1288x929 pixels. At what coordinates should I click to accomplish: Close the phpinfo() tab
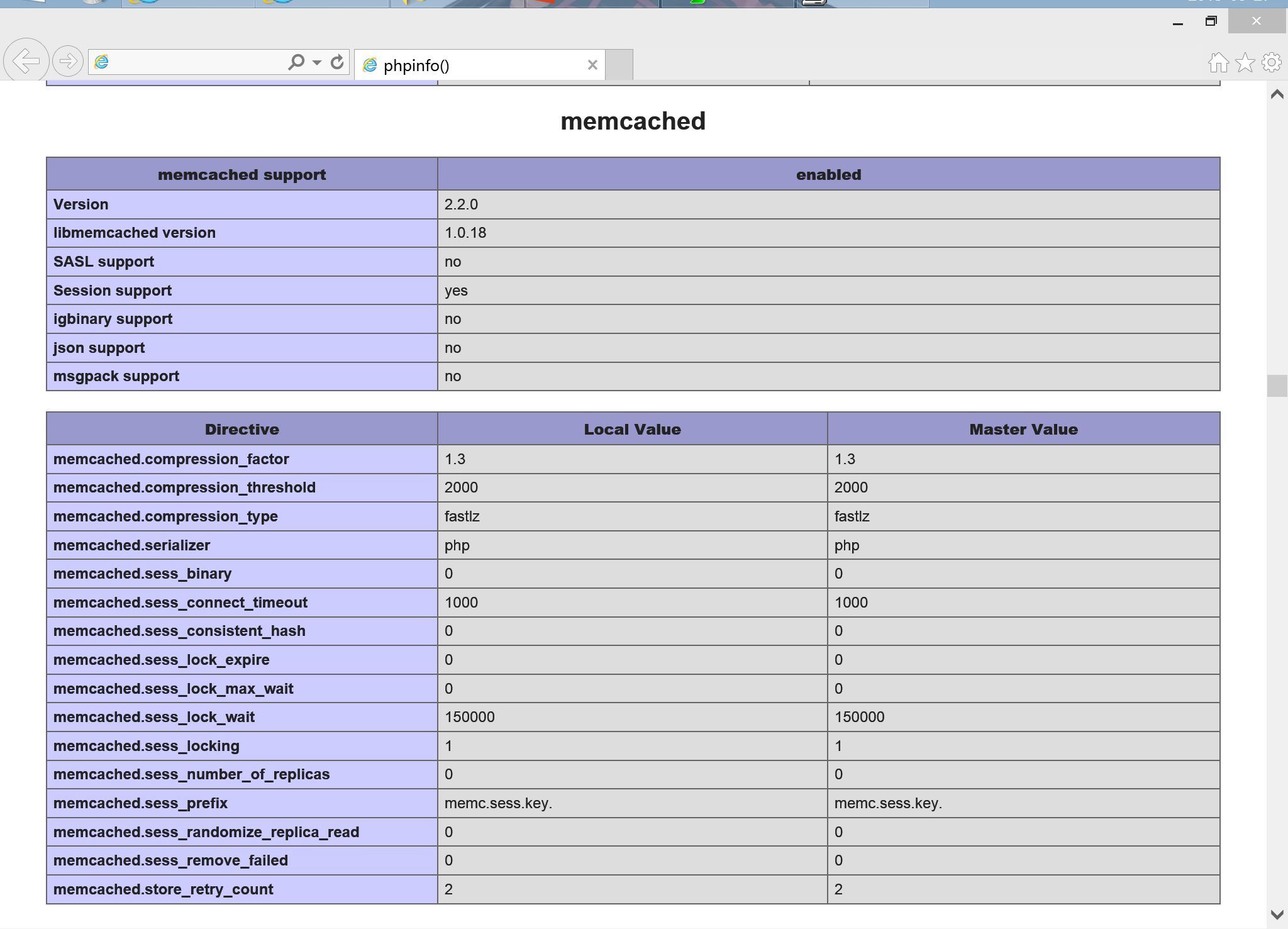(592, 65)
